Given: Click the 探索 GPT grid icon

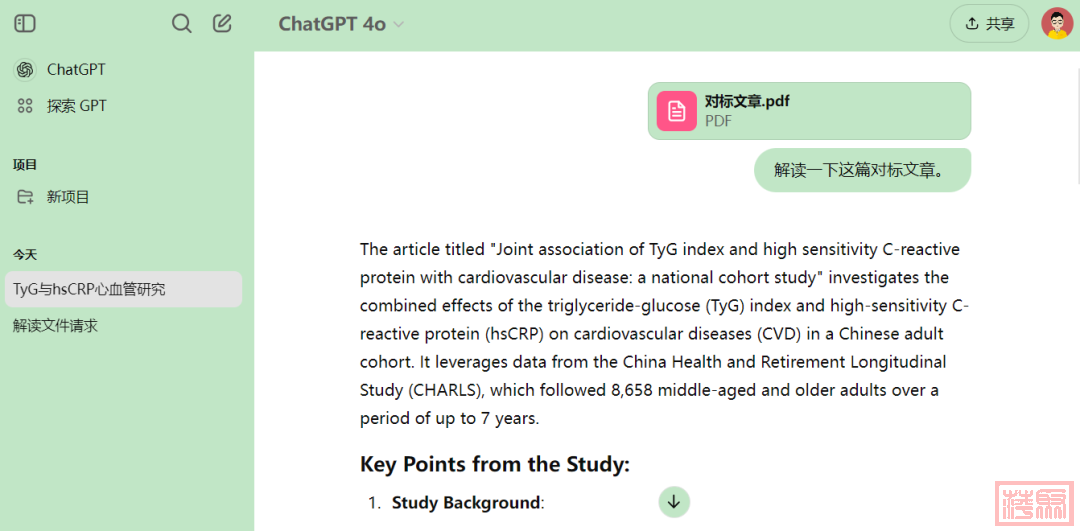Looking at the screenshot, I should 25,106.
